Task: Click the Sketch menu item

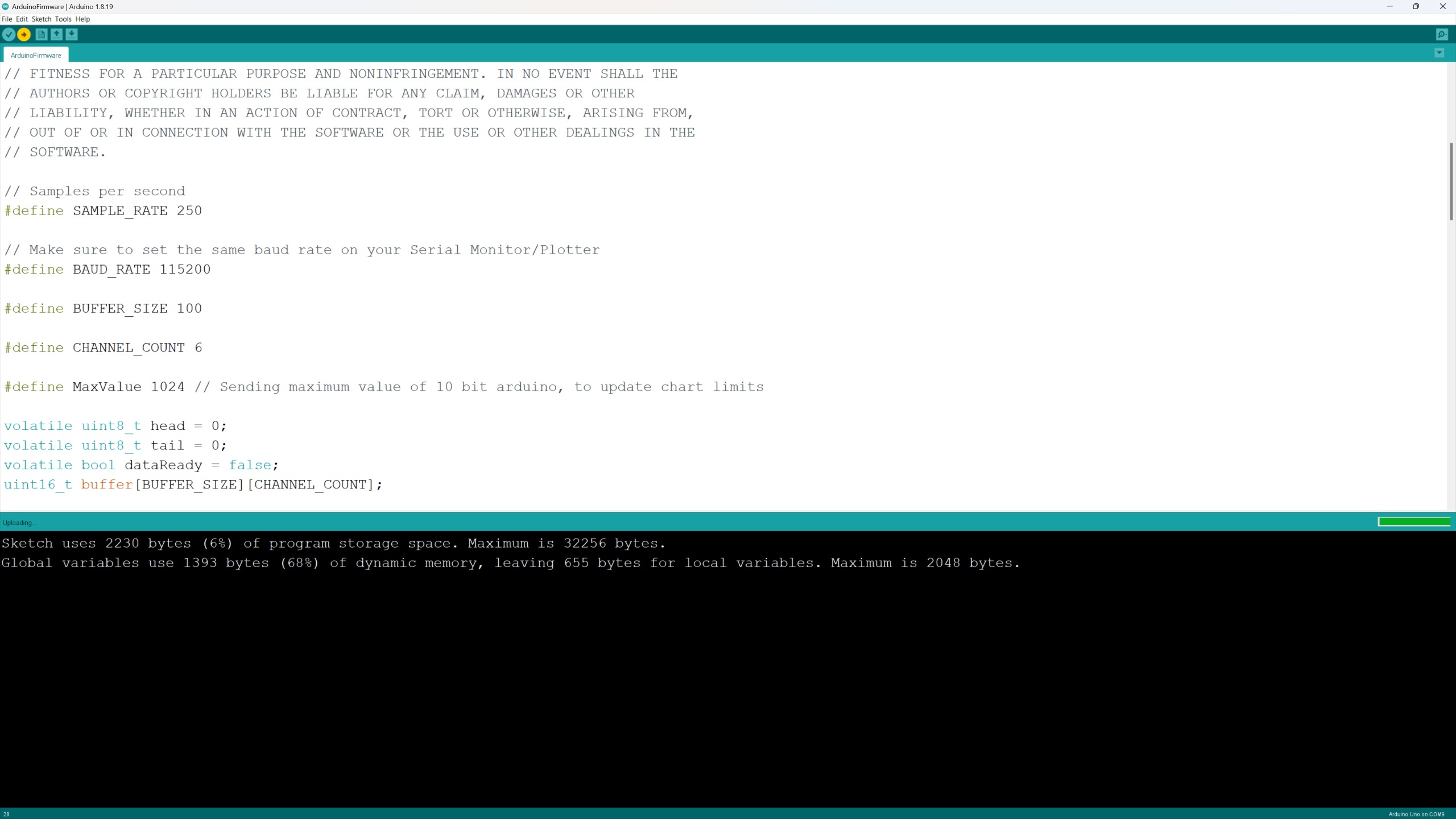Action: click(x=41, y=19)
